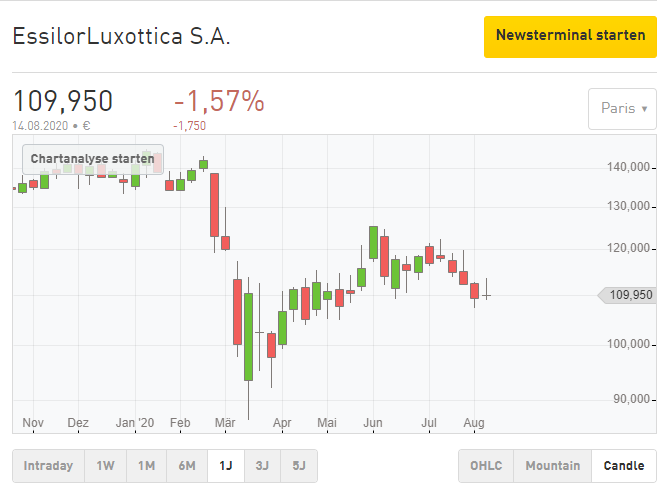Click the latest August candle
Image resolution: width=657 pixels, height=493 pixels.
coord(486,295)
